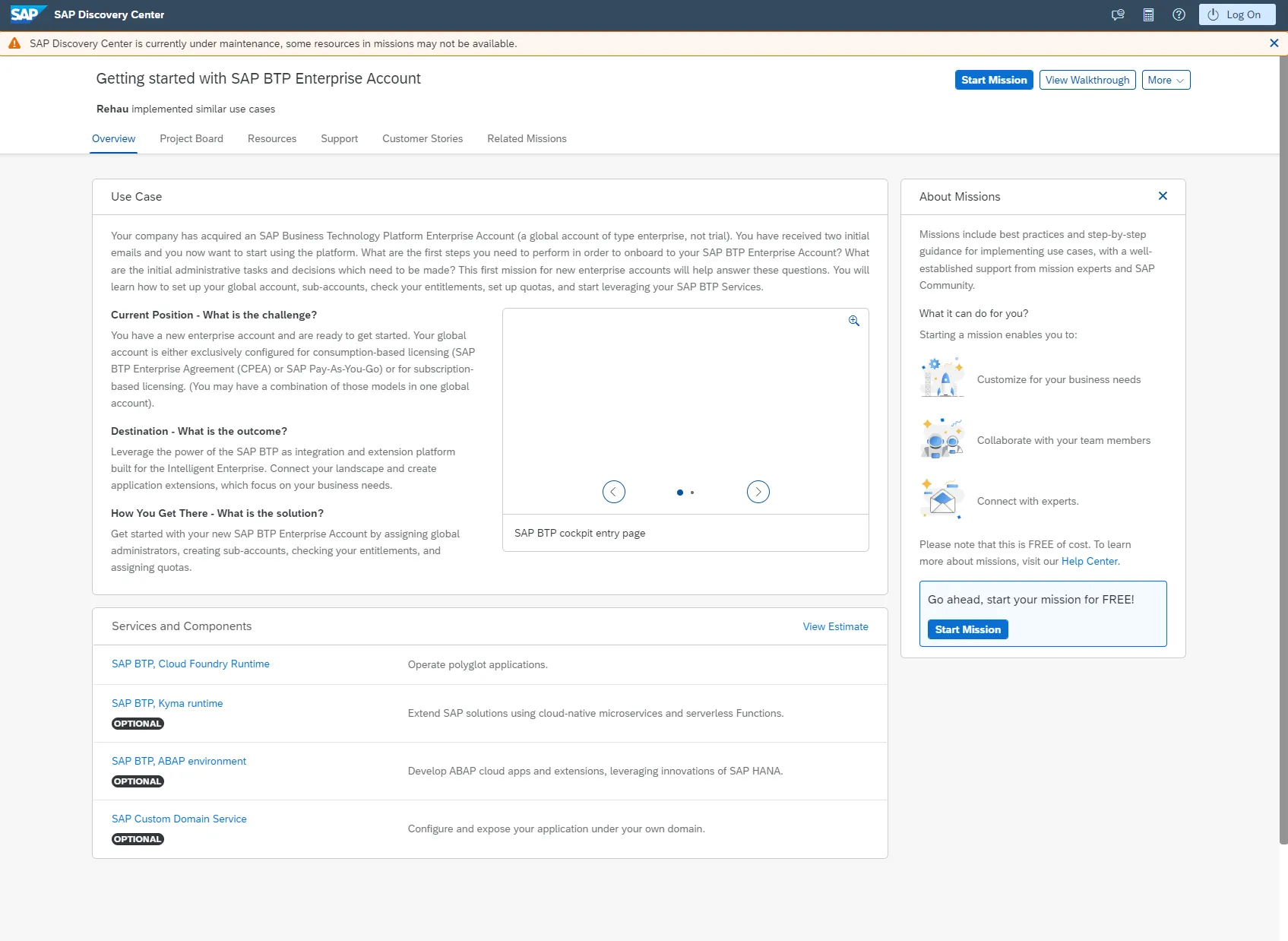1288x941 pixels.
Task: Click the SAP logo in header
Action: pos(27,14)
